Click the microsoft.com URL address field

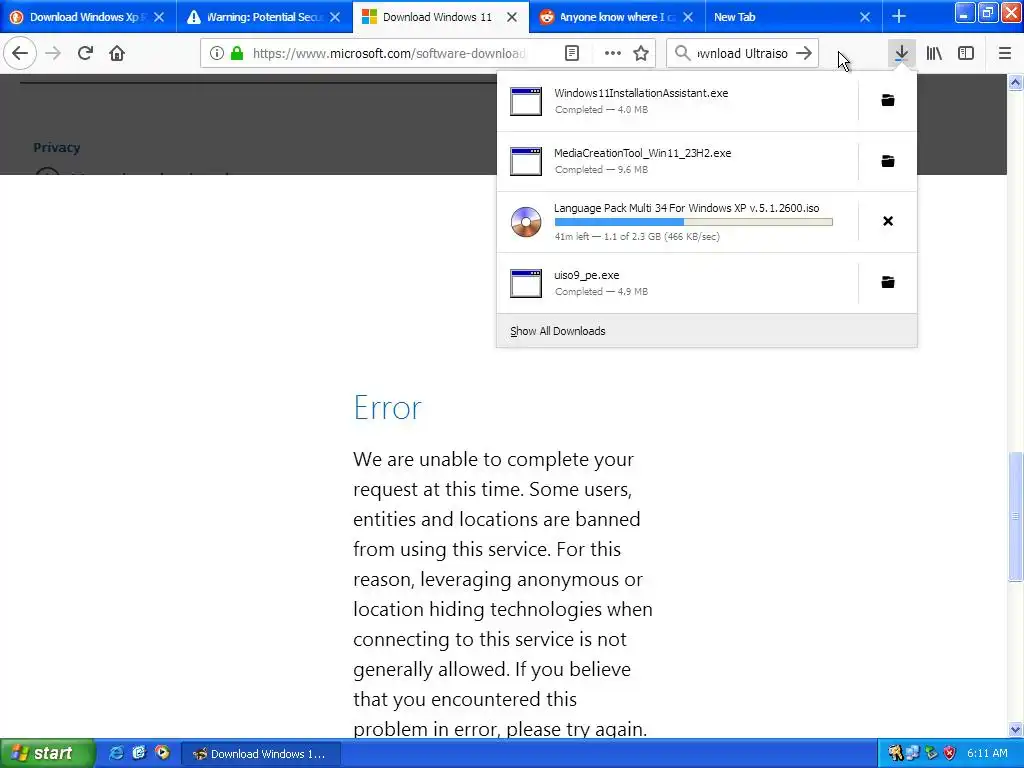(x=389, y=53)
